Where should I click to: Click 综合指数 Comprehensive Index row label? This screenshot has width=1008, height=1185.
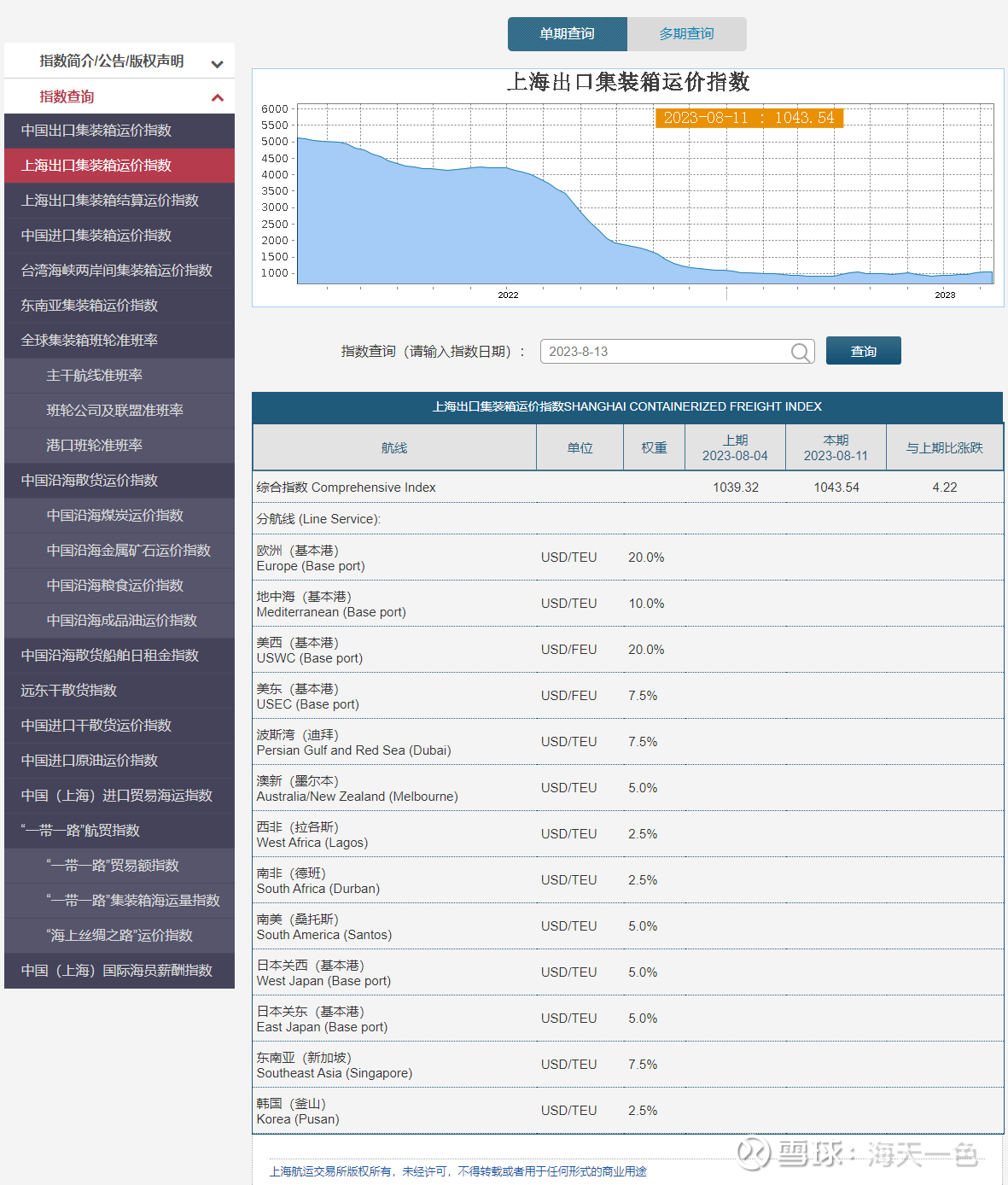[x=346, y=487]
